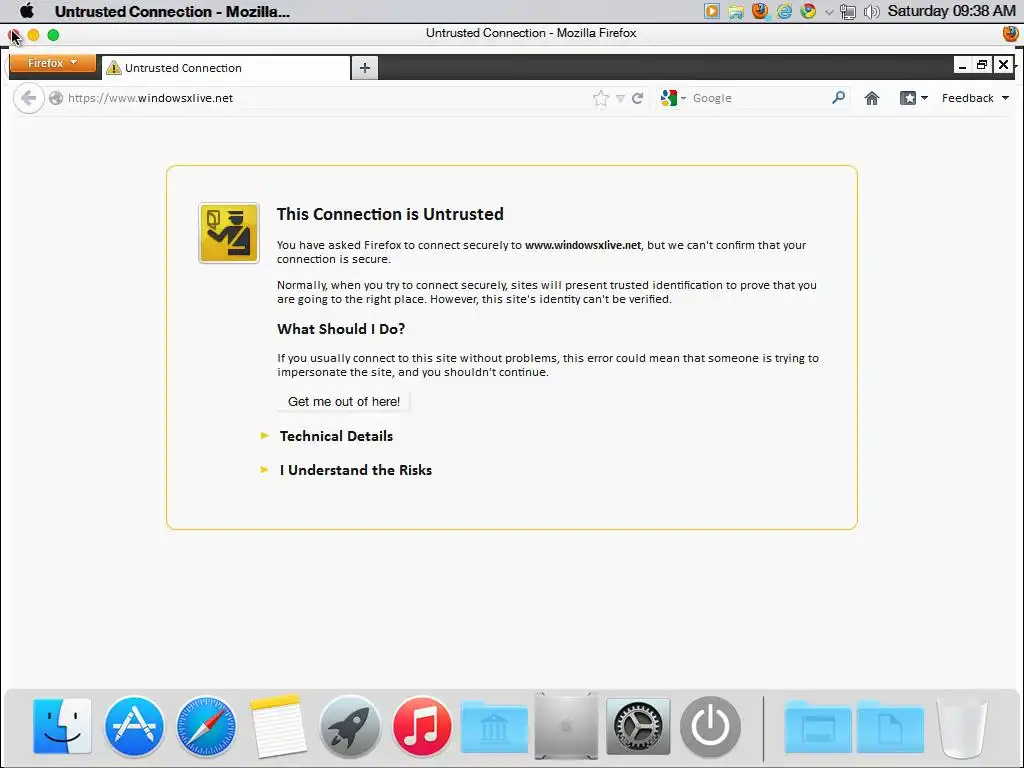
Task: Open Finder from the dock
Action: pyautogui.click(x=62, y=726)
